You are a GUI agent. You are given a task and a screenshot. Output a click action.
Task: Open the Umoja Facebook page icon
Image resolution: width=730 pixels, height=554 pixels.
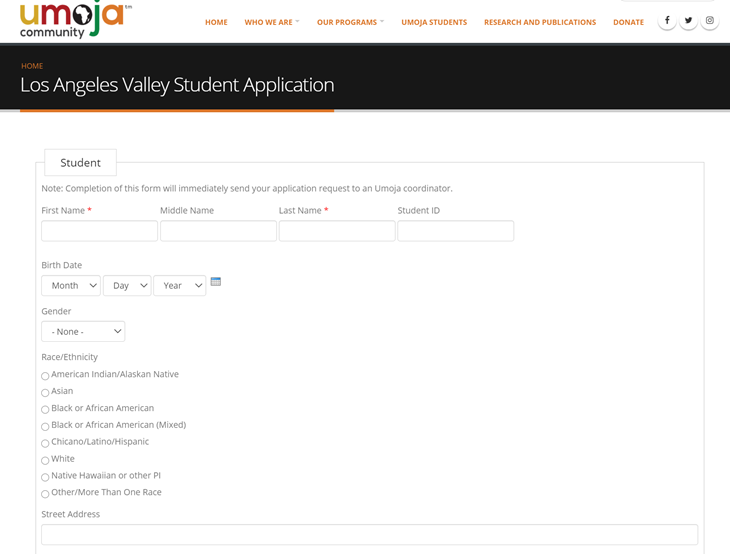(667, 20)
